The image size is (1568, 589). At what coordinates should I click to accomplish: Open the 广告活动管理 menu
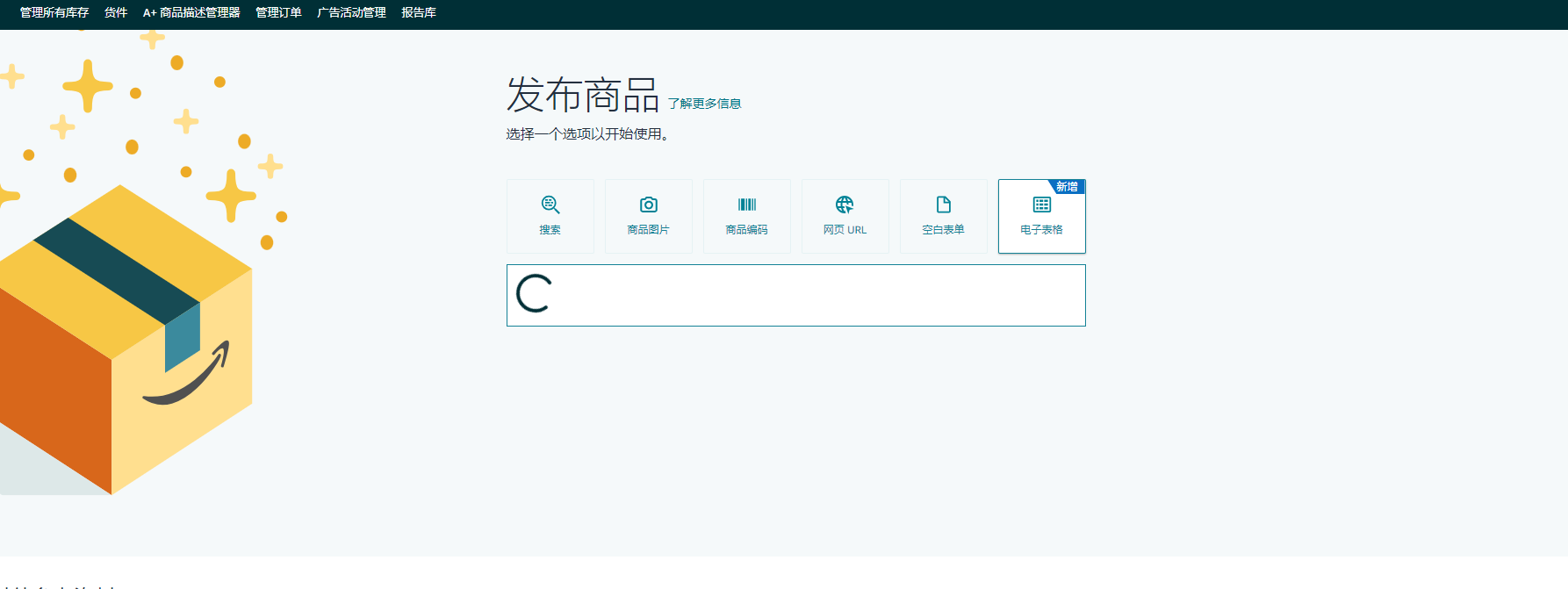click(351, 12)
